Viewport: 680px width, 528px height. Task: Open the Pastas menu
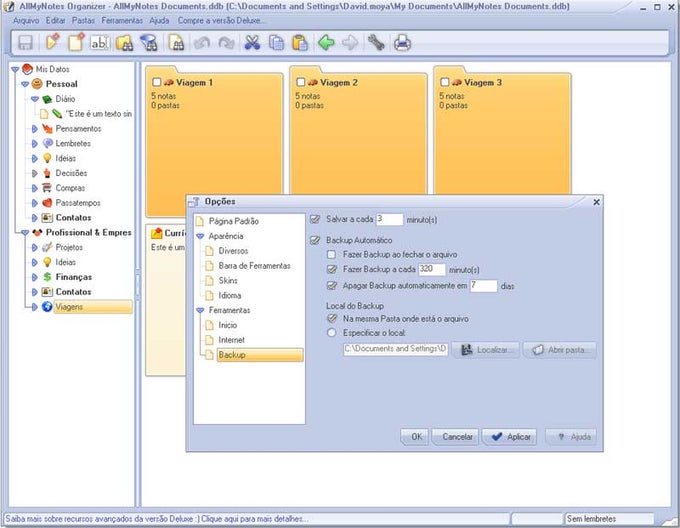point(83,20)
